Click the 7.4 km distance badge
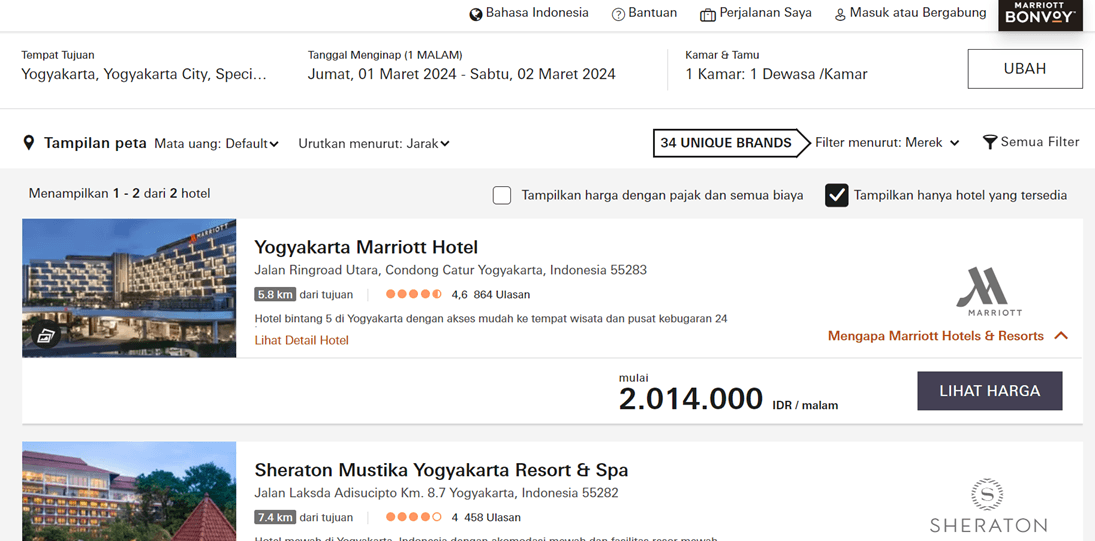 pos(274,518)
